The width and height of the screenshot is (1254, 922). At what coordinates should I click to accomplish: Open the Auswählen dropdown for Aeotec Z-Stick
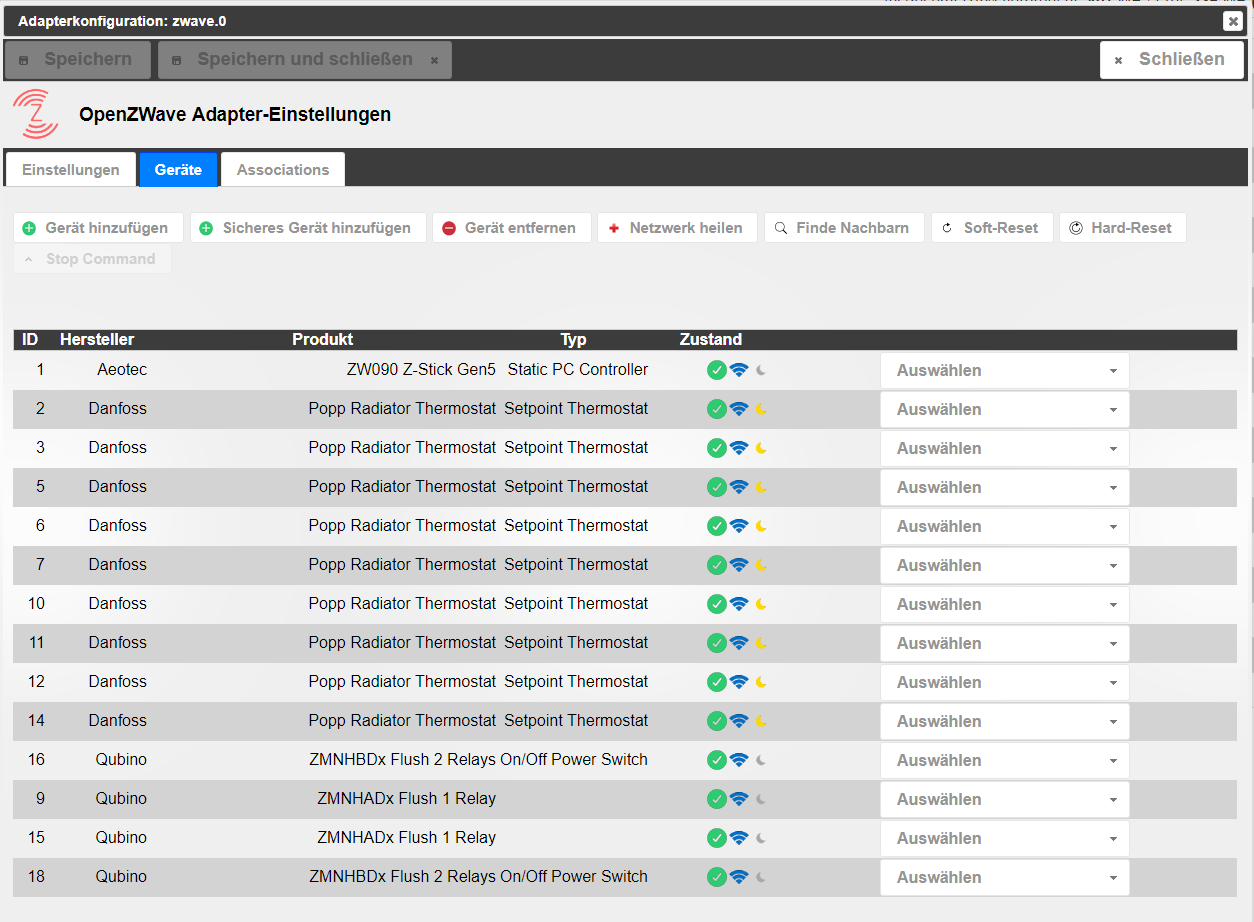[x=1004, y=370]
